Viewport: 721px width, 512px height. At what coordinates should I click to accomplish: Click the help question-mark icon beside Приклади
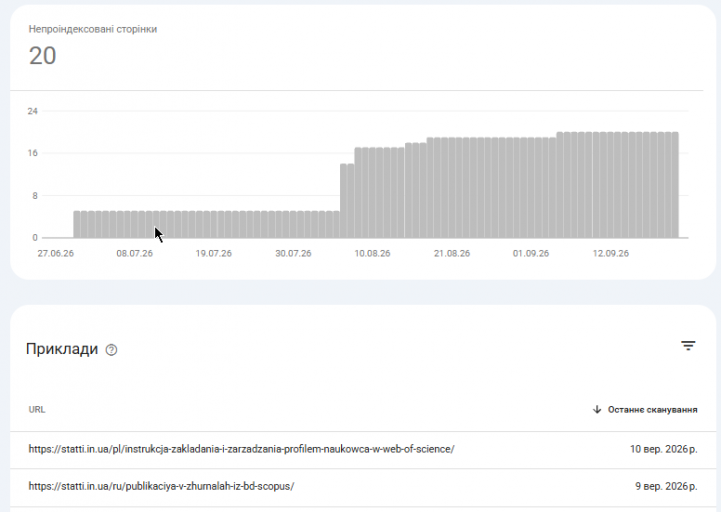tap(111, 350)
